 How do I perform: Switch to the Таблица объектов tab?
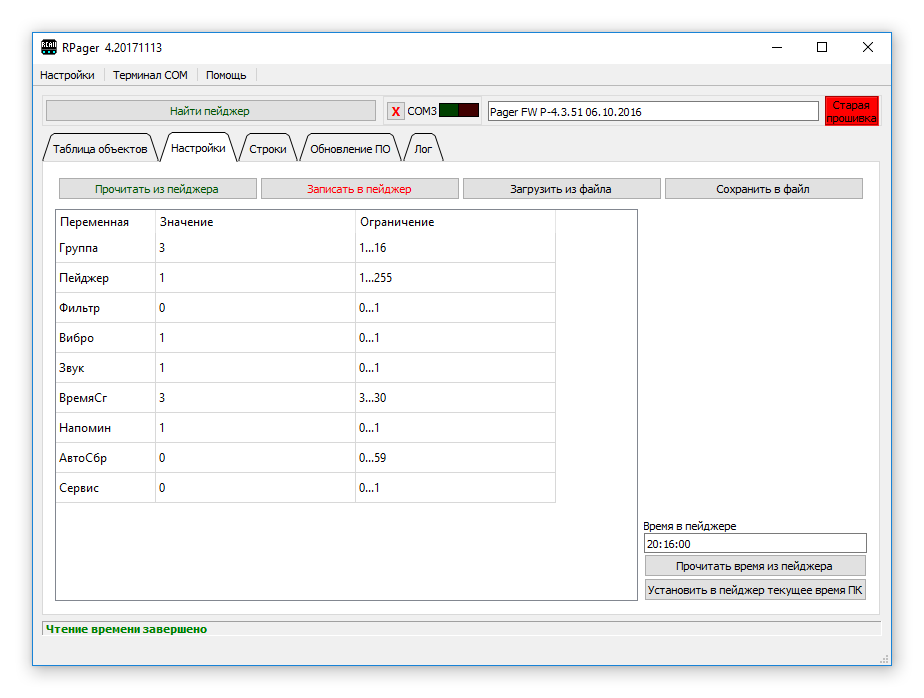(99, 149)
